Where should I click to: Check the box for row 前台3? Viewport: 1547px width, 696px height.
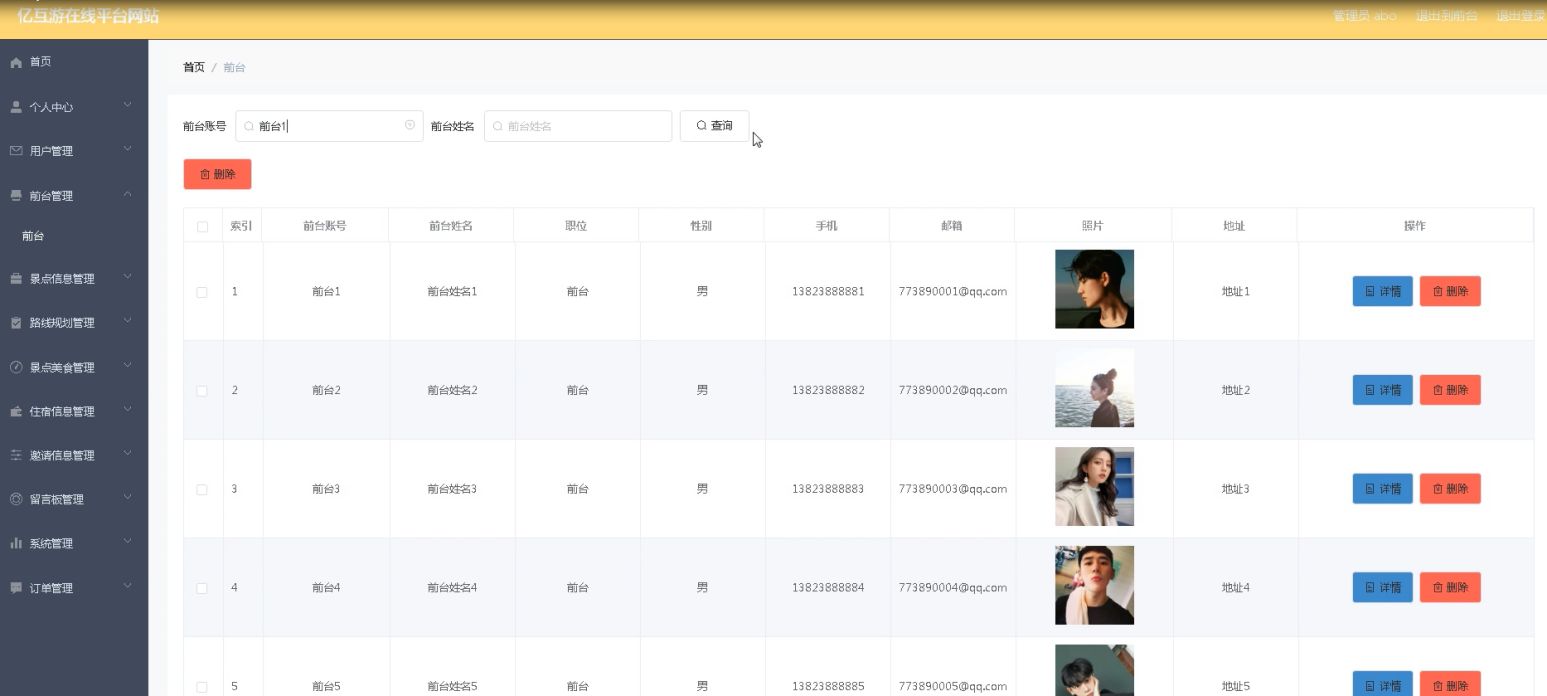pos(202,490)
